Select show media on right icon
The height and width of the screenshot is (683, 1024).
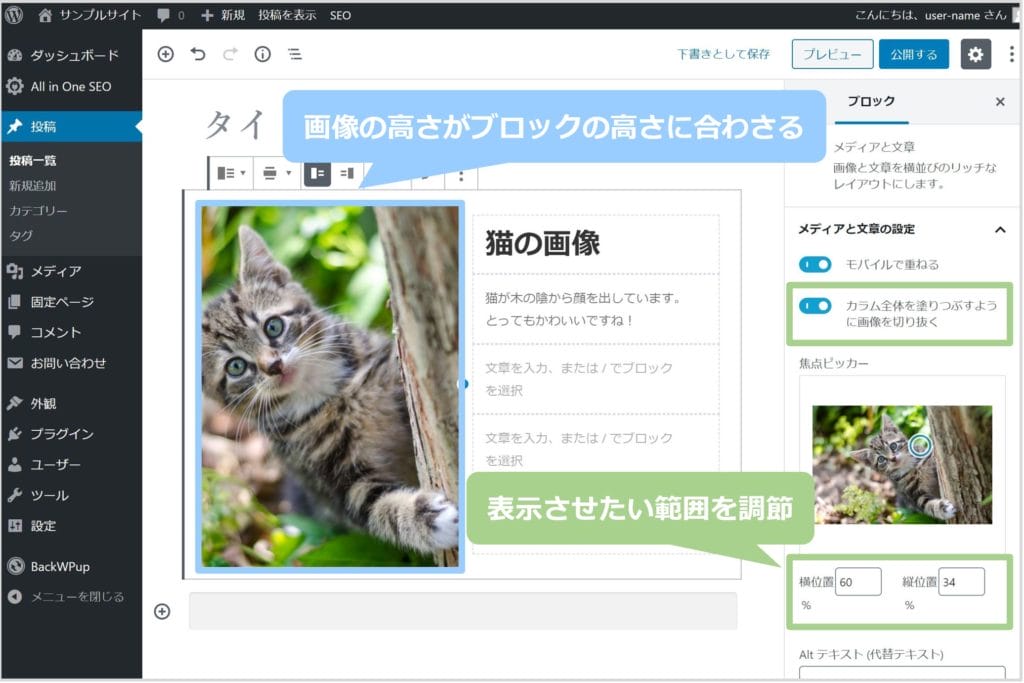click(x=347, y=173)
